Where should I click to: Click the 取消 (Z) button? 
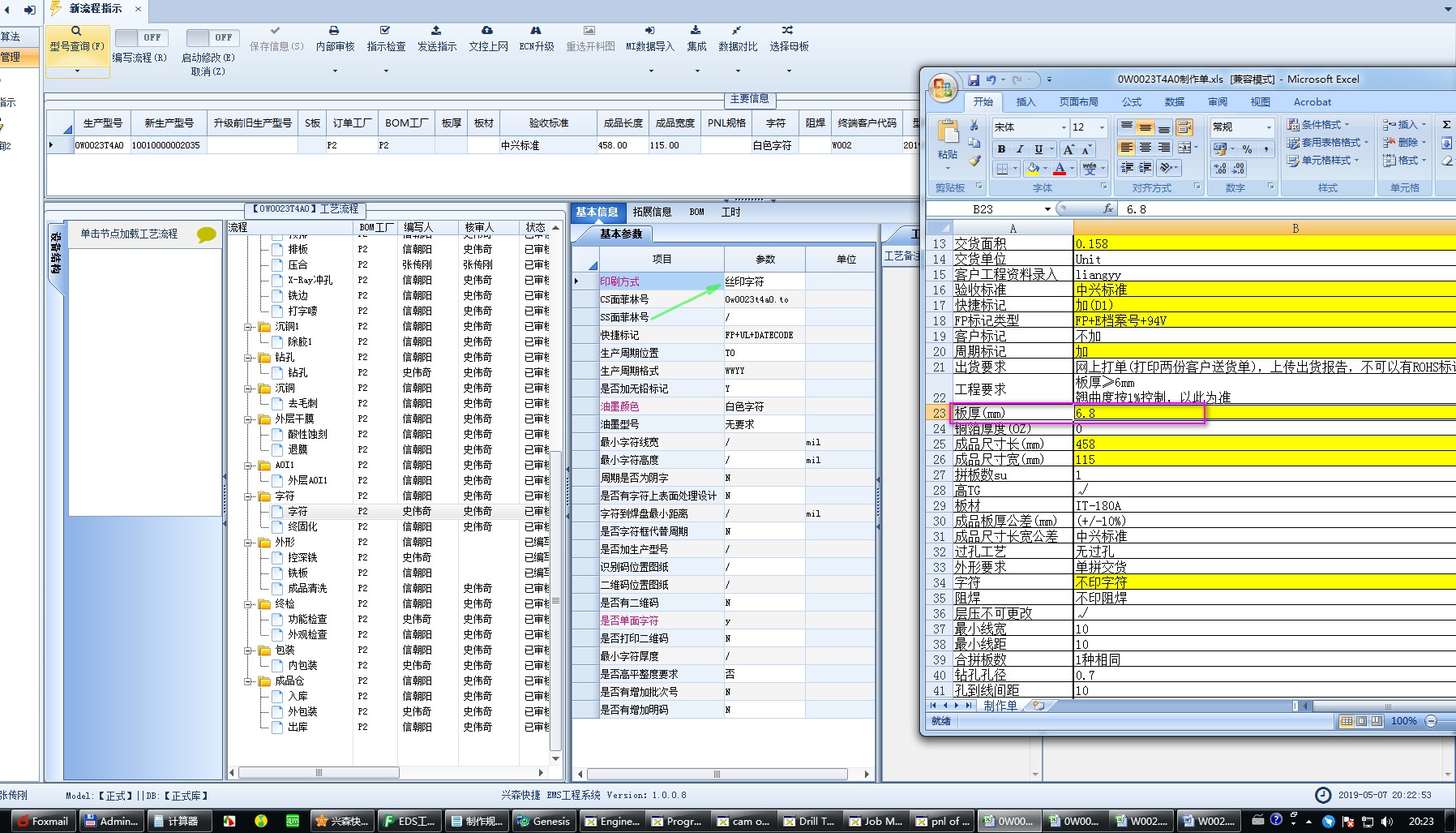pos(208,71)
